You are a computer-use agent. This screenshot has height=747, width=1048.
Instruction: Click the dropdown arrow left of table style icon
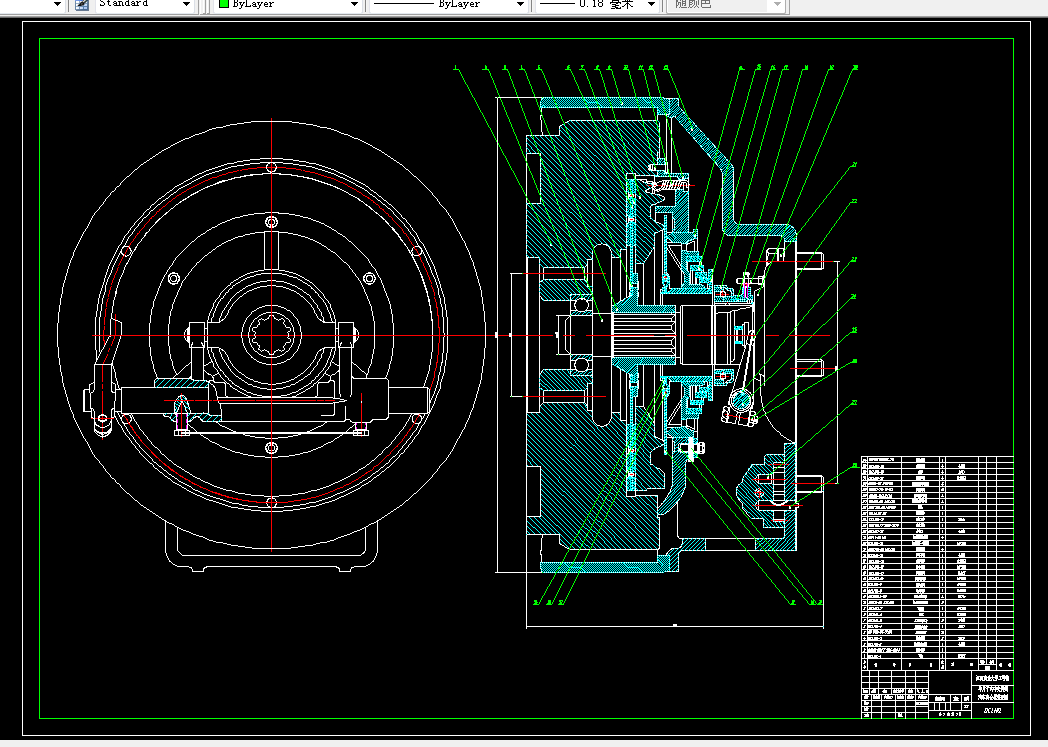(57, 4)
